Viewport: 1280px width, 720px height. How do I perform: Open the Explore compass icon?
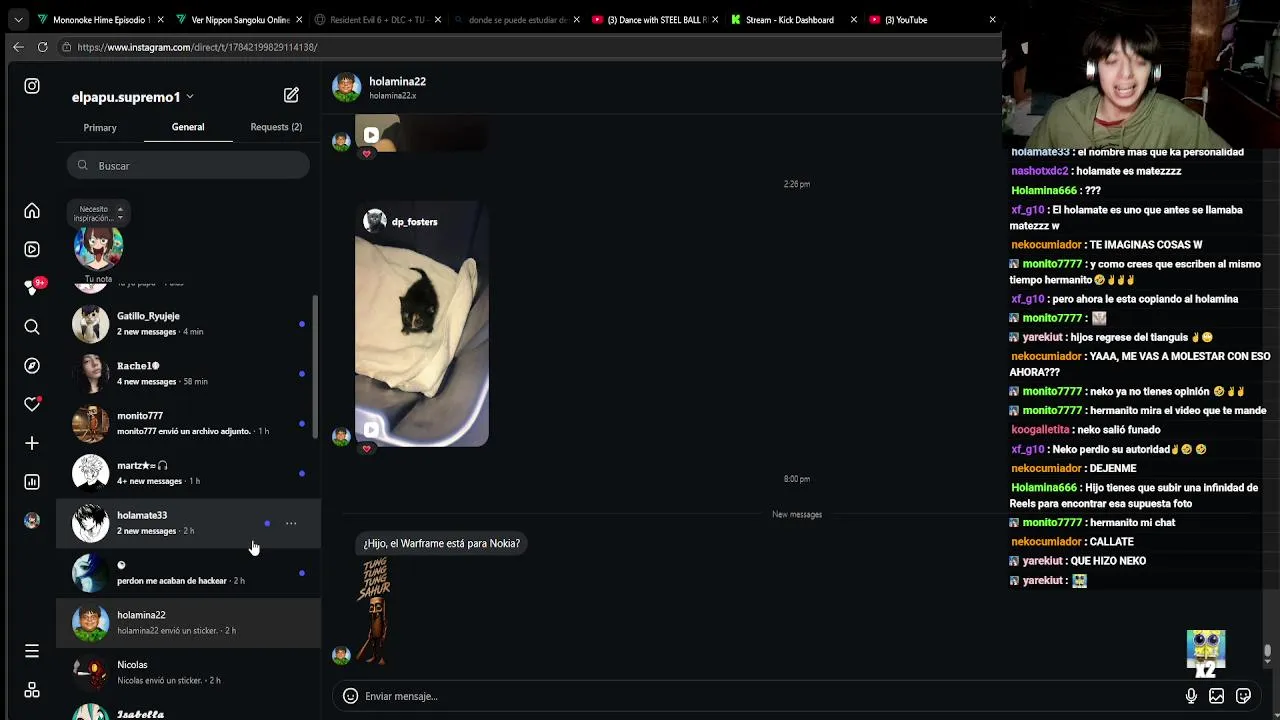32,366
